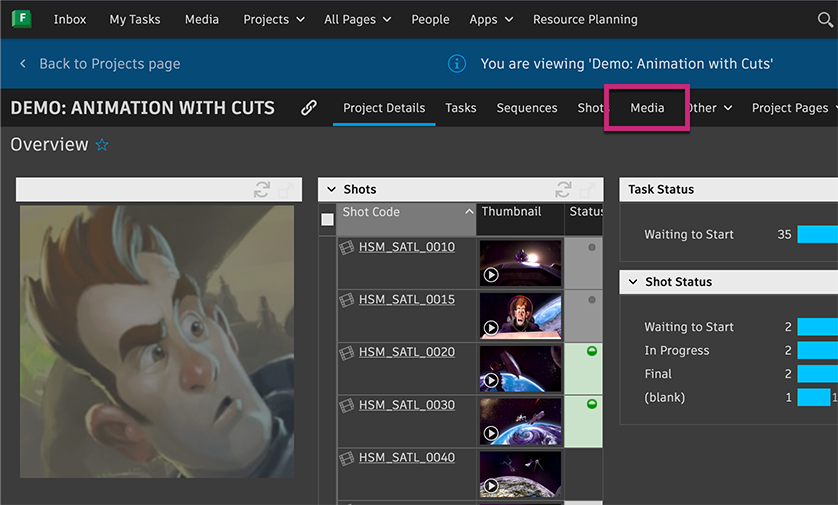The height and width of the screenshot is (505, 838).
Task: Play the HSM_SATL_0040 thumbnail video
Action: [x=491, y=486]
